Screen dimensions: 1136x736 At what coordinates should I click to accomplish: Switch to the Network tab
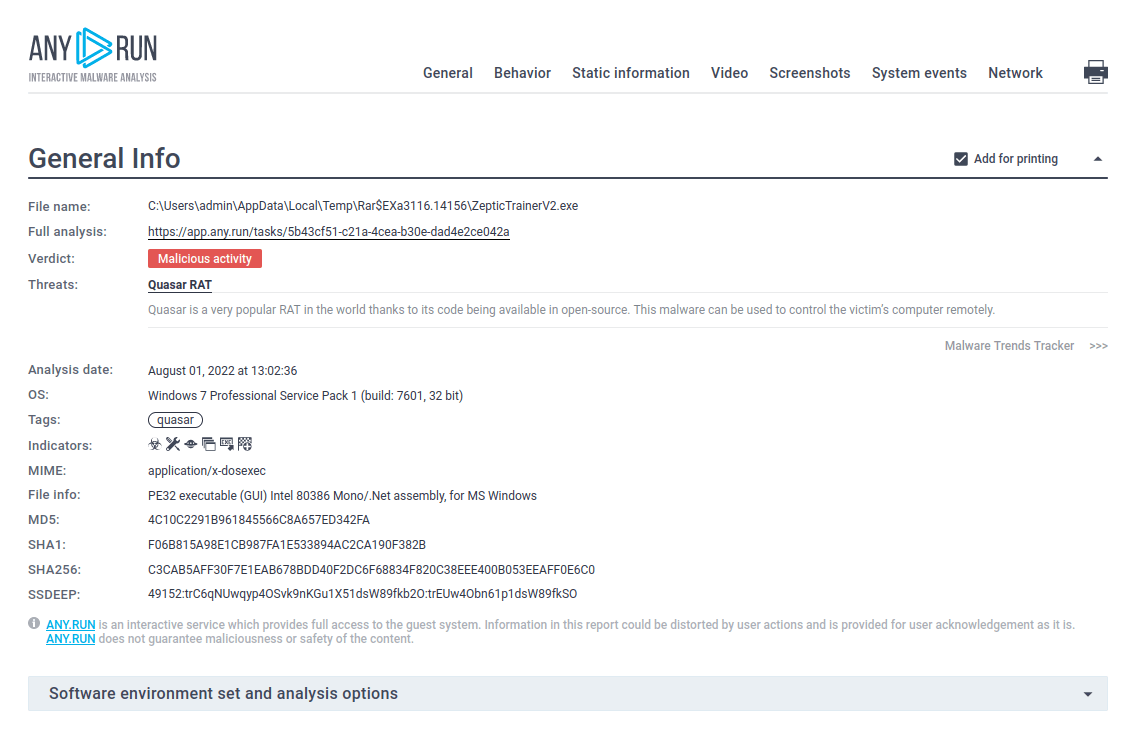1015,73
